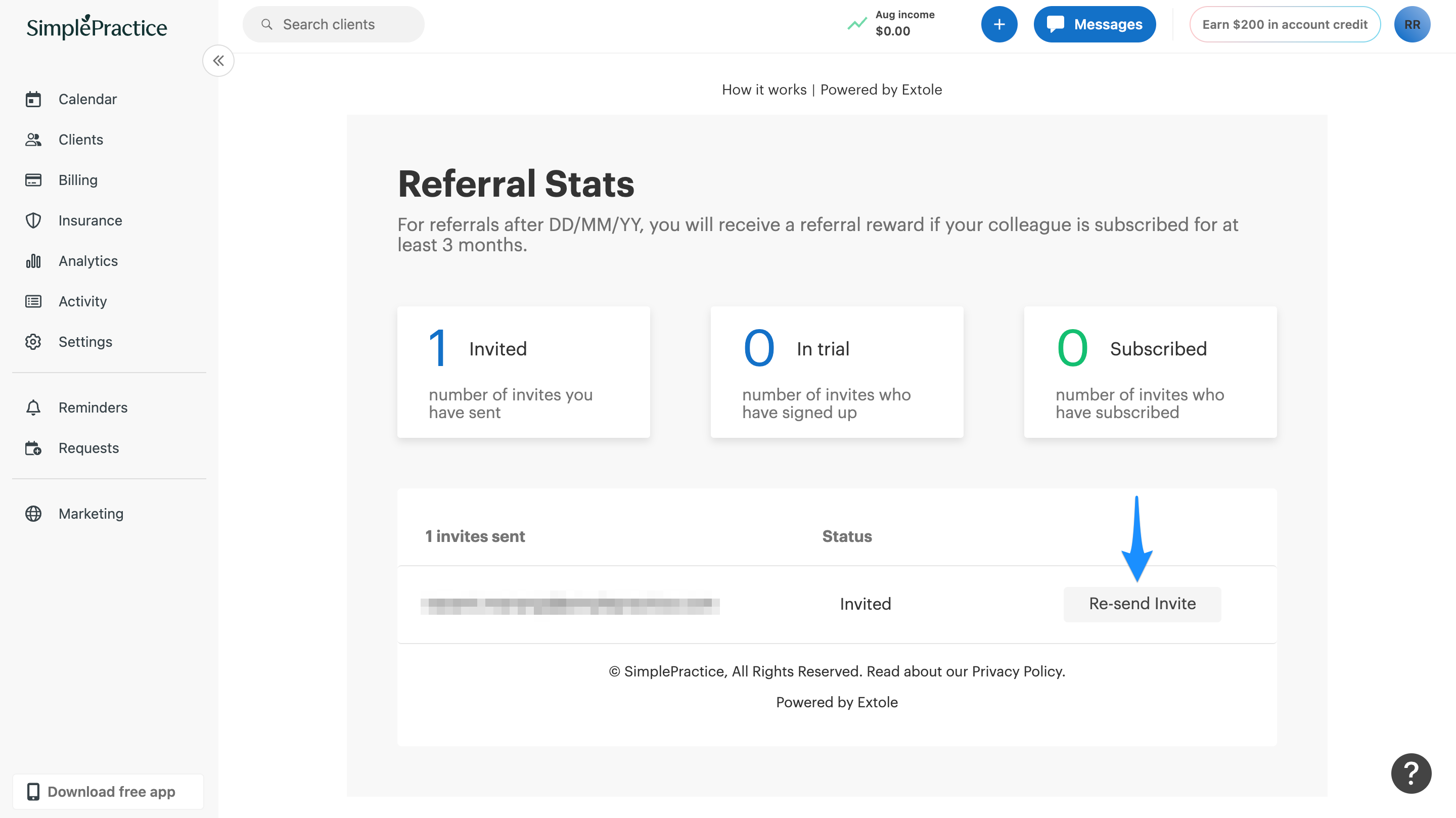Open the Privacy Policy link

(x=1017, y=671)
